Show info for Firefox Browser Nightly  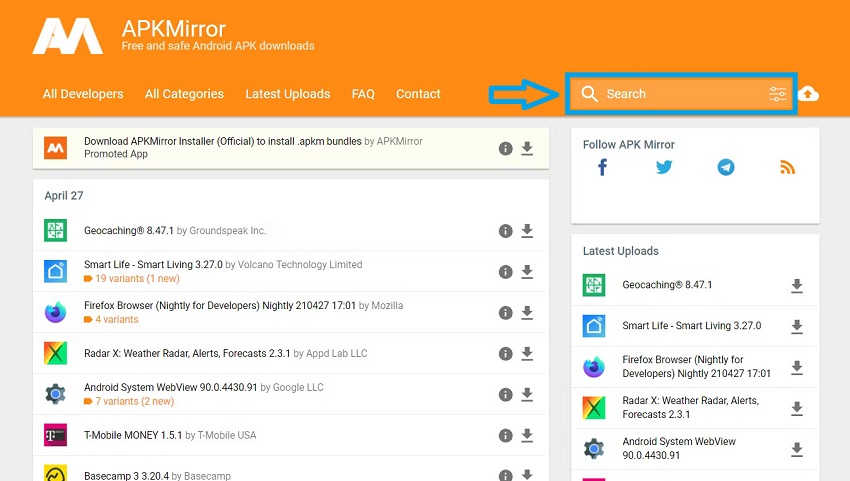point(505,313)
